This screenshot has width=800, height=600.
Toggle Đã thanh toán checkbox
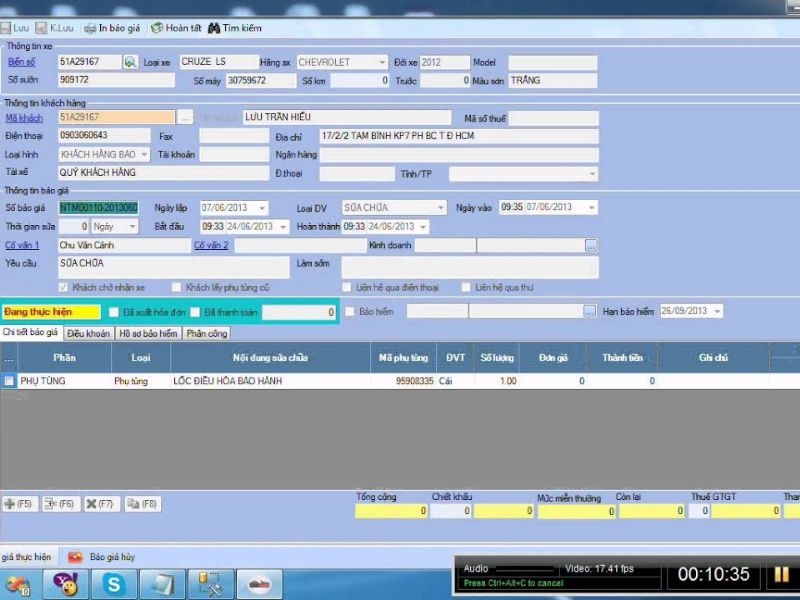(196, 312)
